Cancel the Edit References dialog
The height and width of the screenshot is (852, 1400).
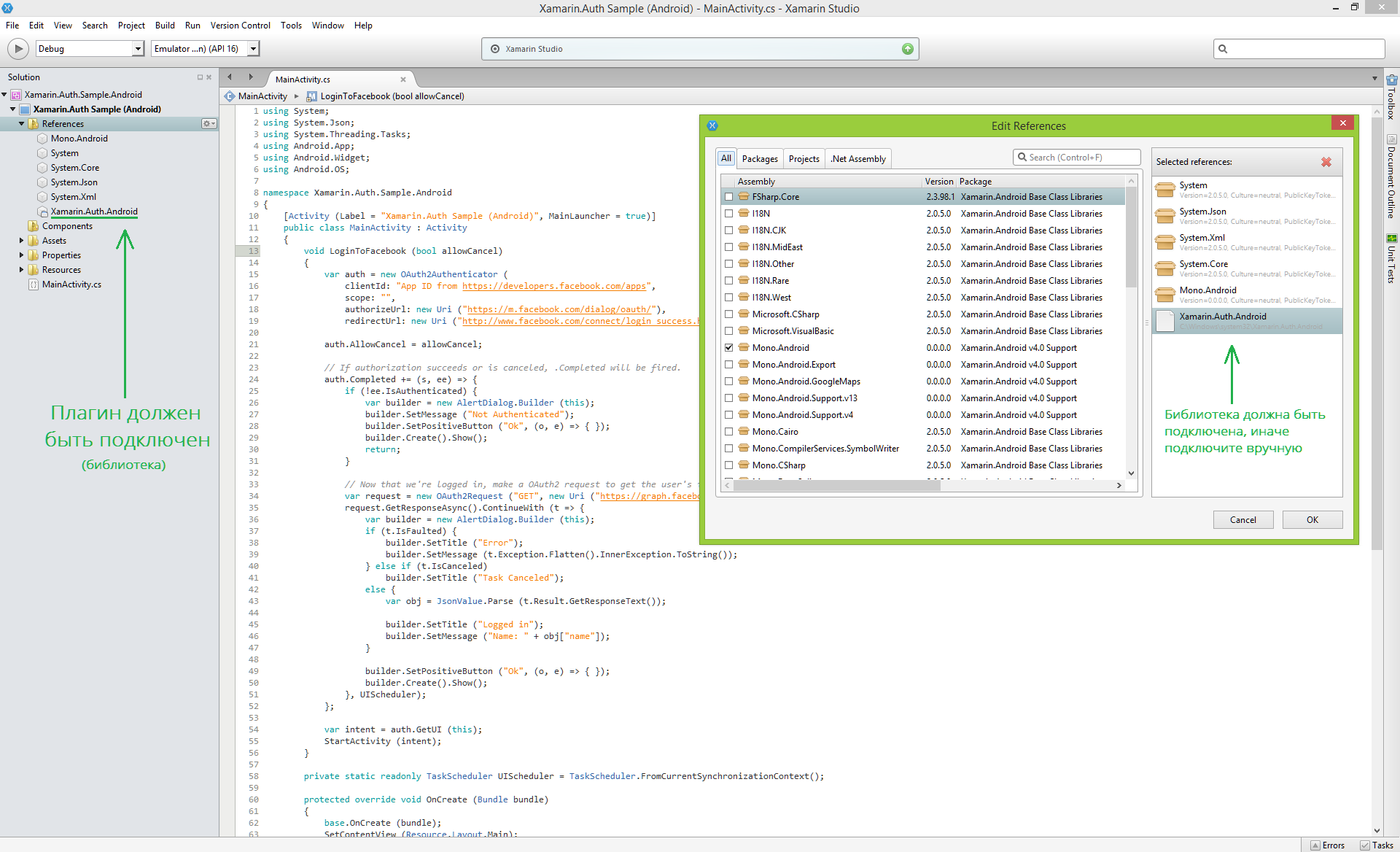(x=1243, y=520)
